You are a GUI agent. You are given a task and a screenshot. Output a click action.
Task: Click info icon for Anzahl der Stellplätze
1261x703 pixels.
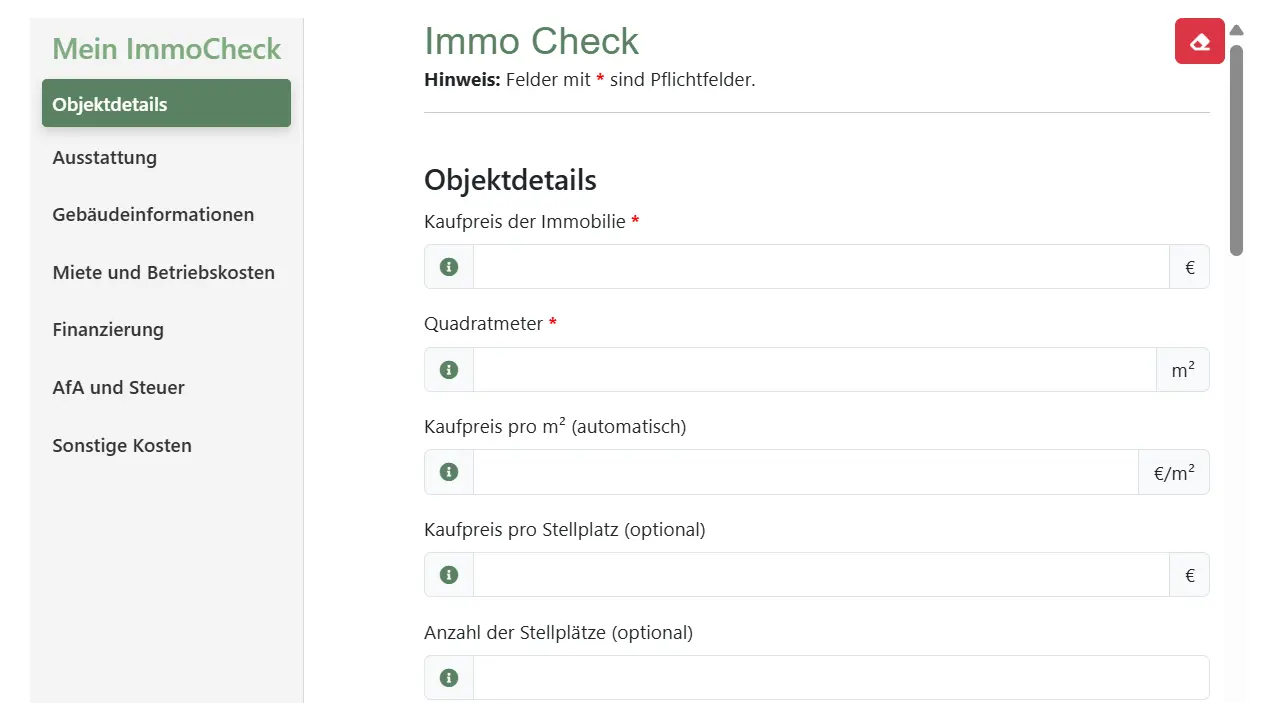(x=449, y=678)
